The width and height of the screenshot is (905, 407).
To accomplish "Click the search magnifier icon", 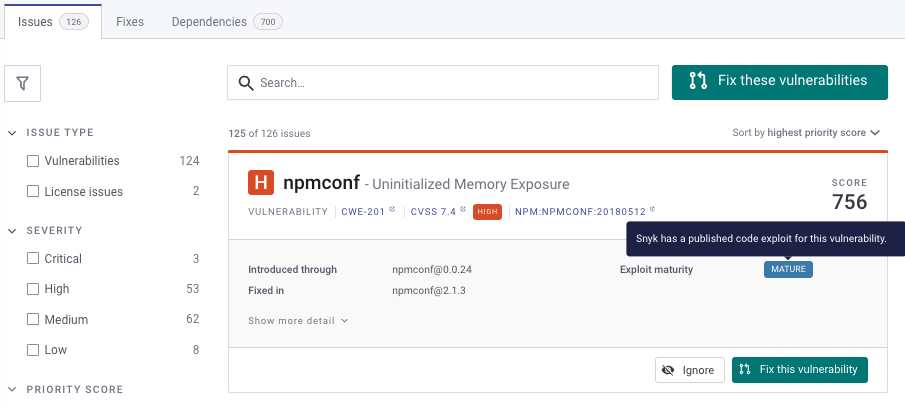I will (246, 83).
